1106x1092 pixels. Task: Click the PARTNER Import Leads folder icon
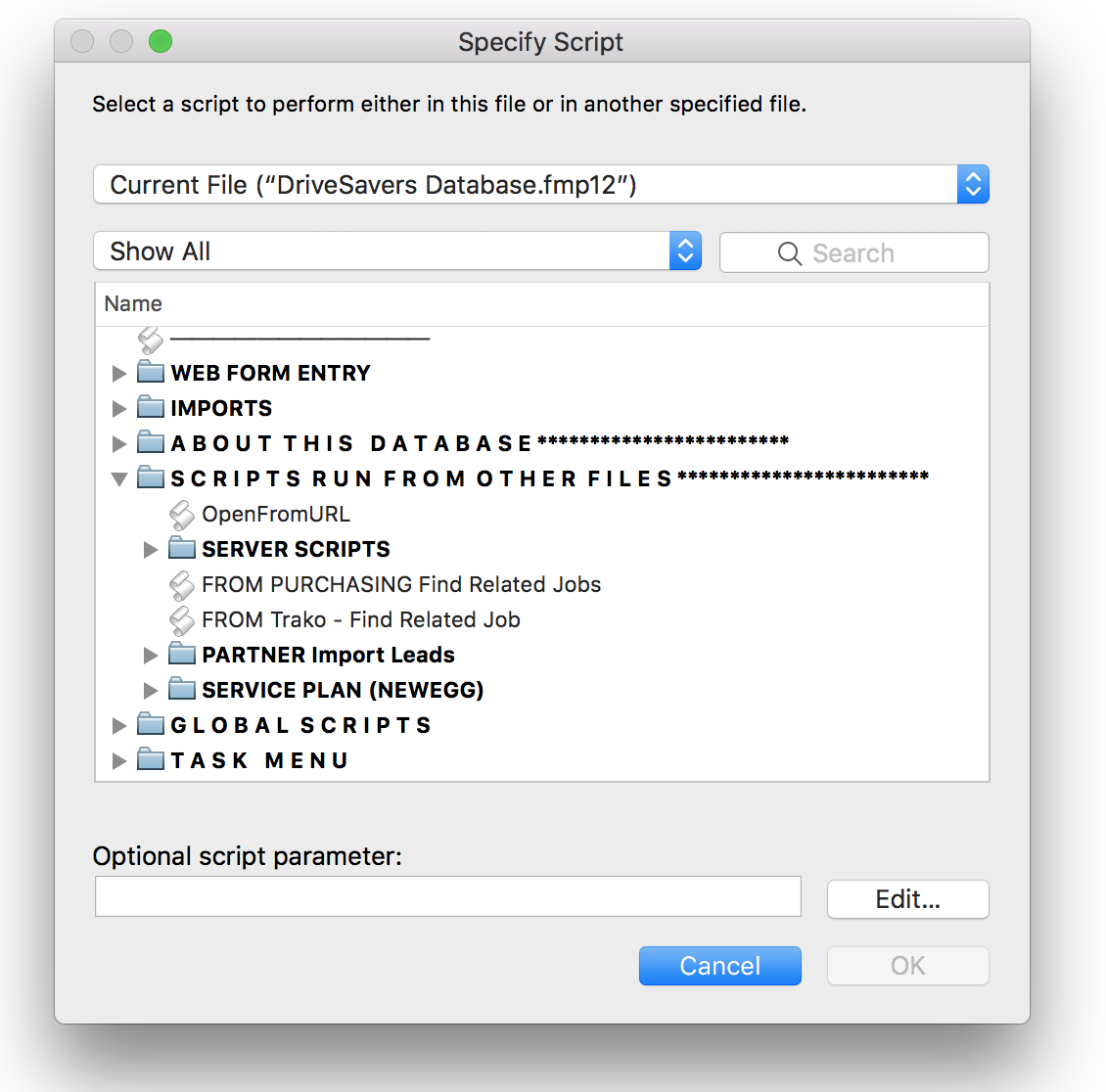click(182, 654)
